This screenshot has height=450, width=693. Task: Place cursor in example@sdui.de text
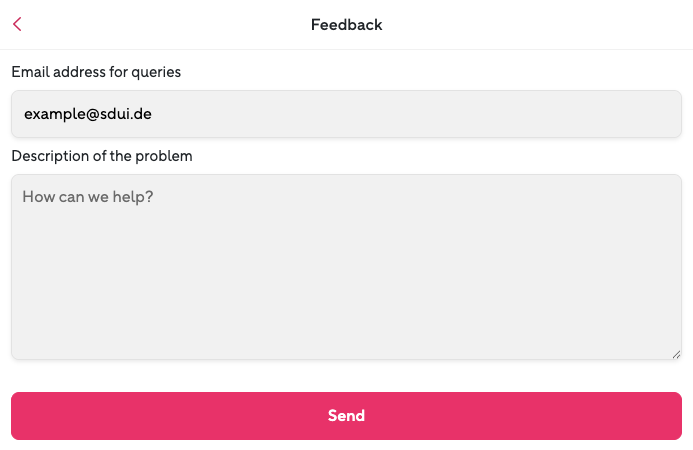(88, 114)
